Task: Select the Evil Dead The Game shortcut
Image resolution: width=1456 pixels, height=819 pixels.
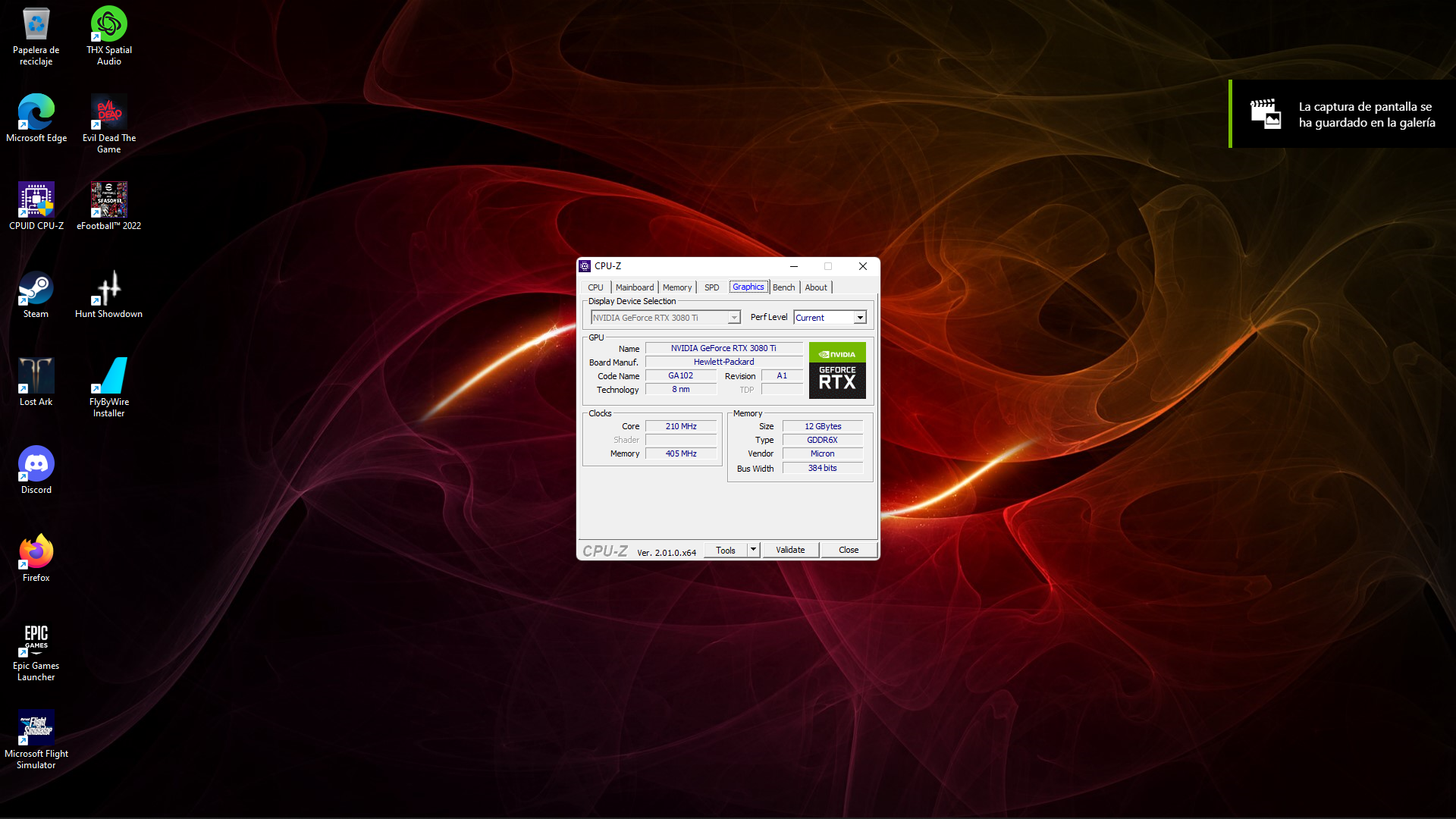Action: tap(108, 113)
